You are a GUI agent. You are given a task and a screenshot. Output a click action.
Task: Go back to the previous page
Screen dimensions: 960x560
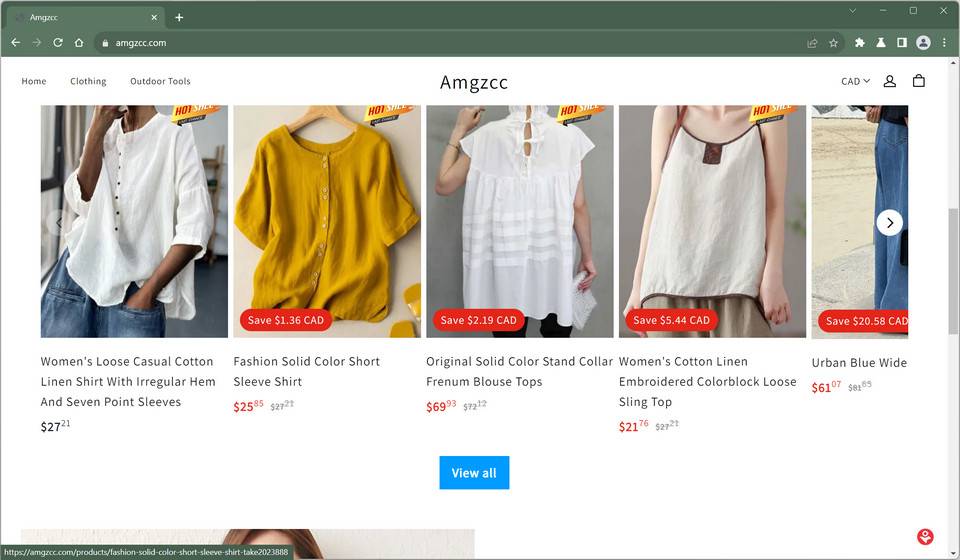[x=16, y=43]
